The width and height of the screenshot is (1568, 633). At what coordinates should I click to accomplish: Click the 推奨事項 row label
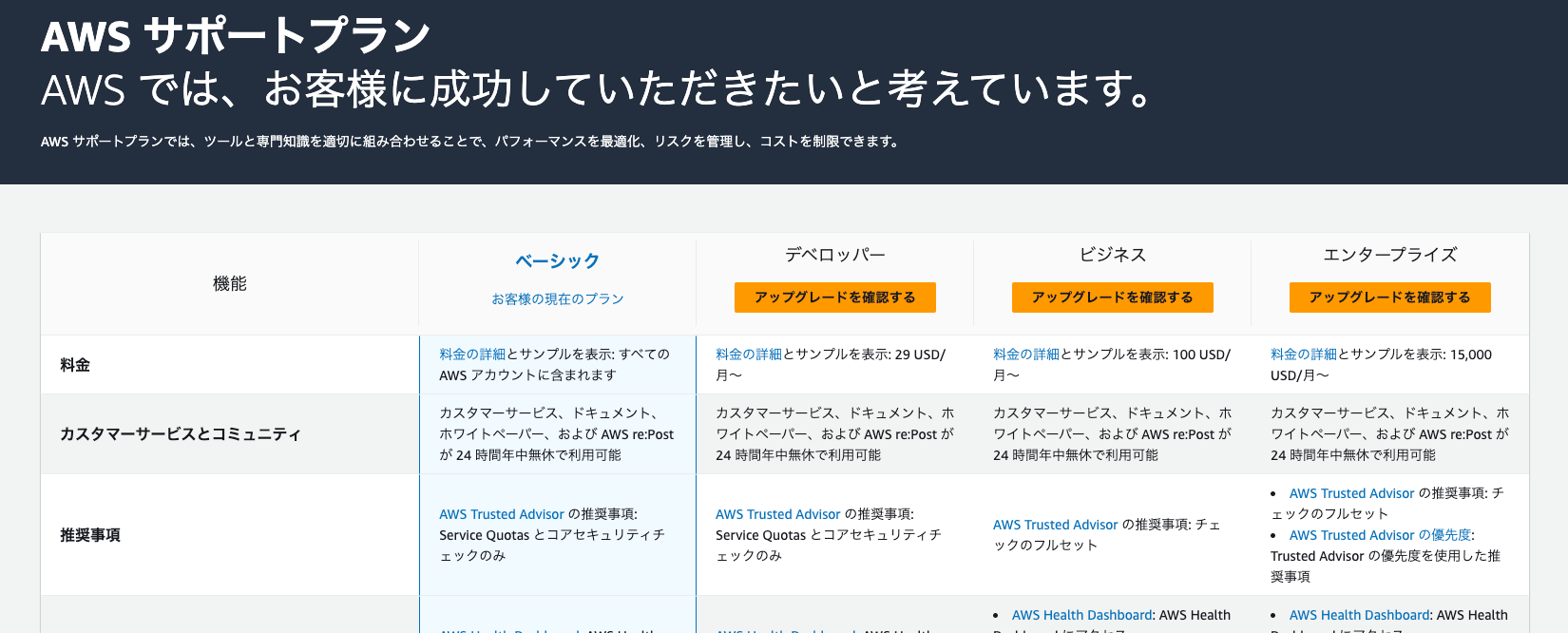click(x=90, y=535)
